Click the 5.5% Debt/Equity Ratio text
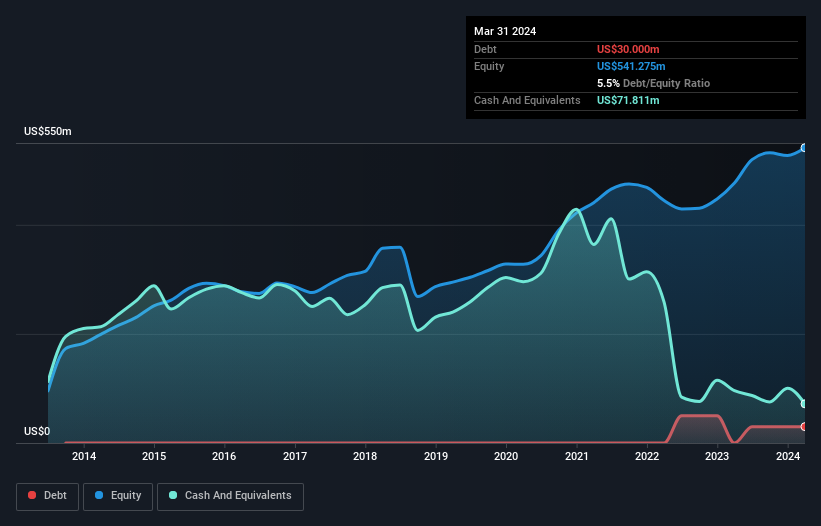This screenshot has height=526, width=821. click(x=653, y=83)
